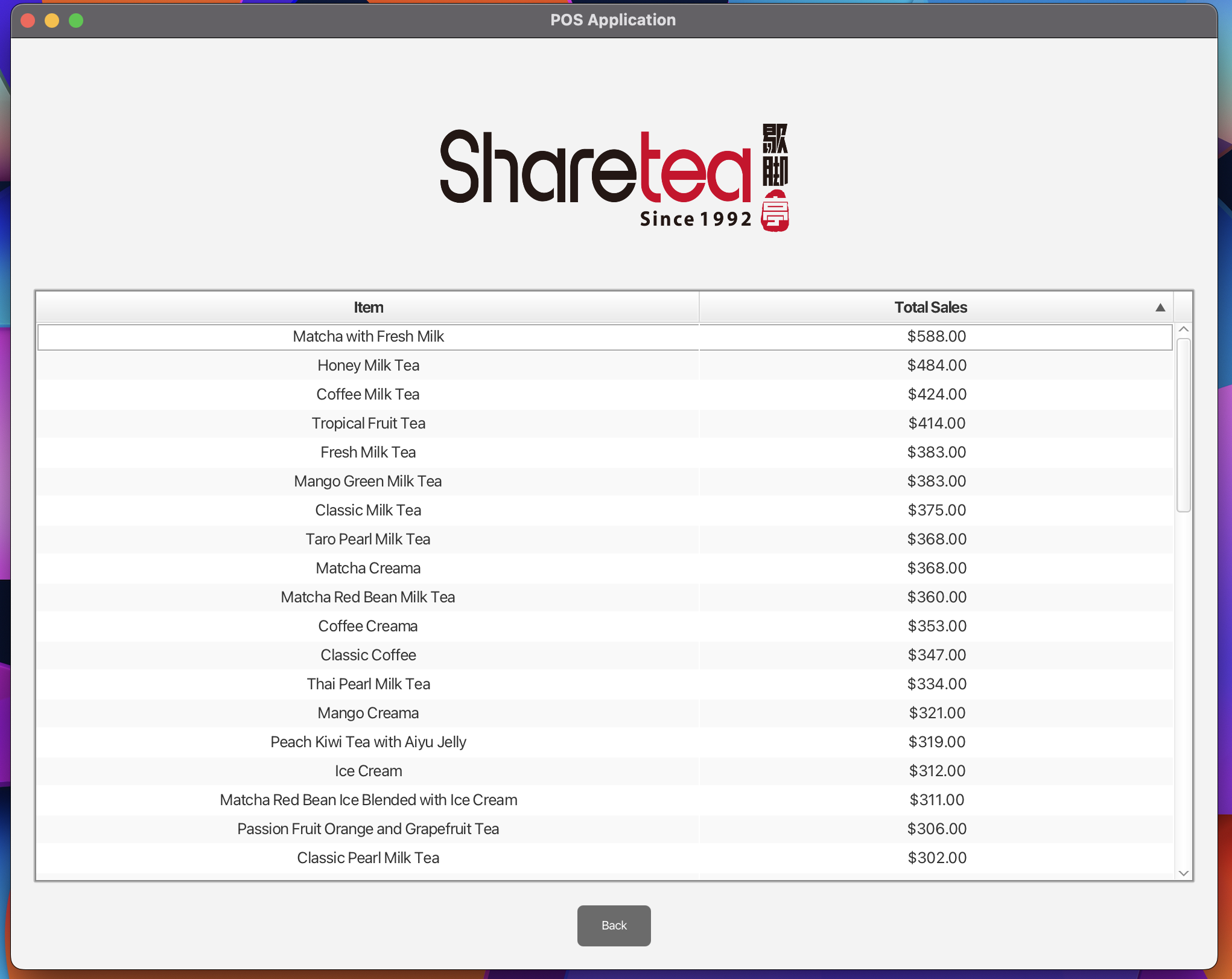Select the Ice Cream row
The height and width of the screenshot is (979, 1232).
[368, 771]
